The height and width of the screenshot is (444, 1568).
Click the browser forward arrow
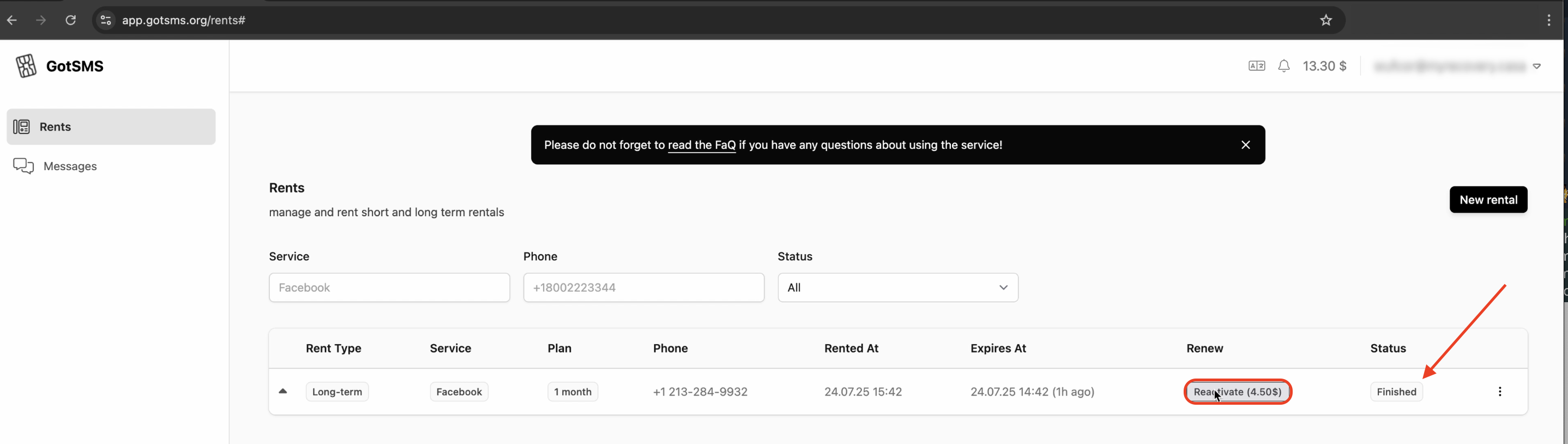41,20
